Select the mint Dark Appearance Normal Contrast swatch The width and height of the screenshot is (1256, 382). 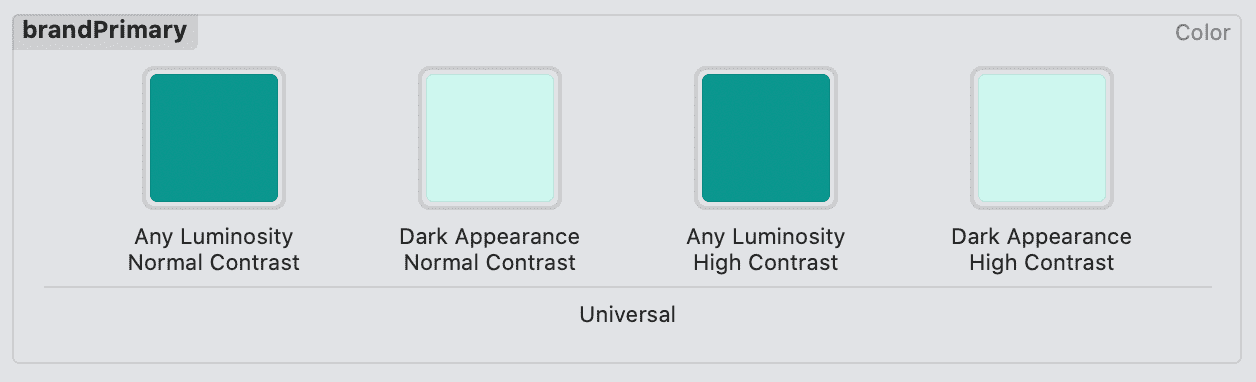coord(490,138)
